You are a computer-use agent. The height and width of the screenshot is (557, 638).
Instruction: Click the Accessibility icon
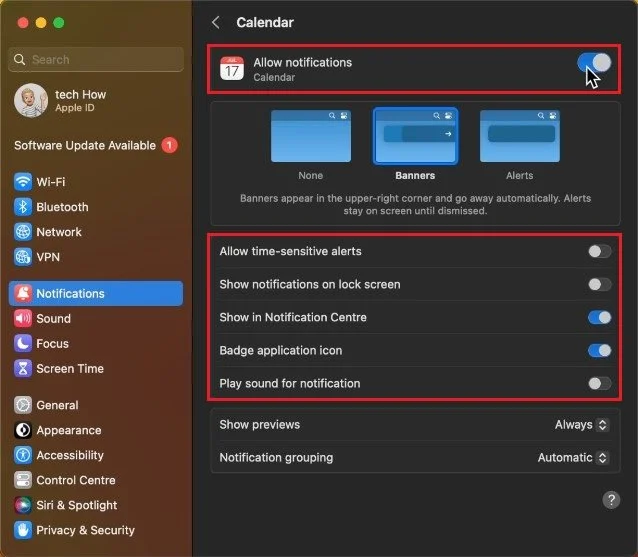pyautogui.click(x=23, y=455)
